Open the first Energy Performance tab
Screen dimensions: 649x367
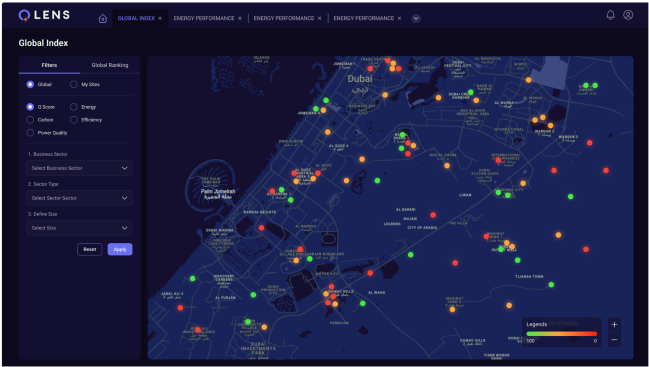tap(204, 19)
